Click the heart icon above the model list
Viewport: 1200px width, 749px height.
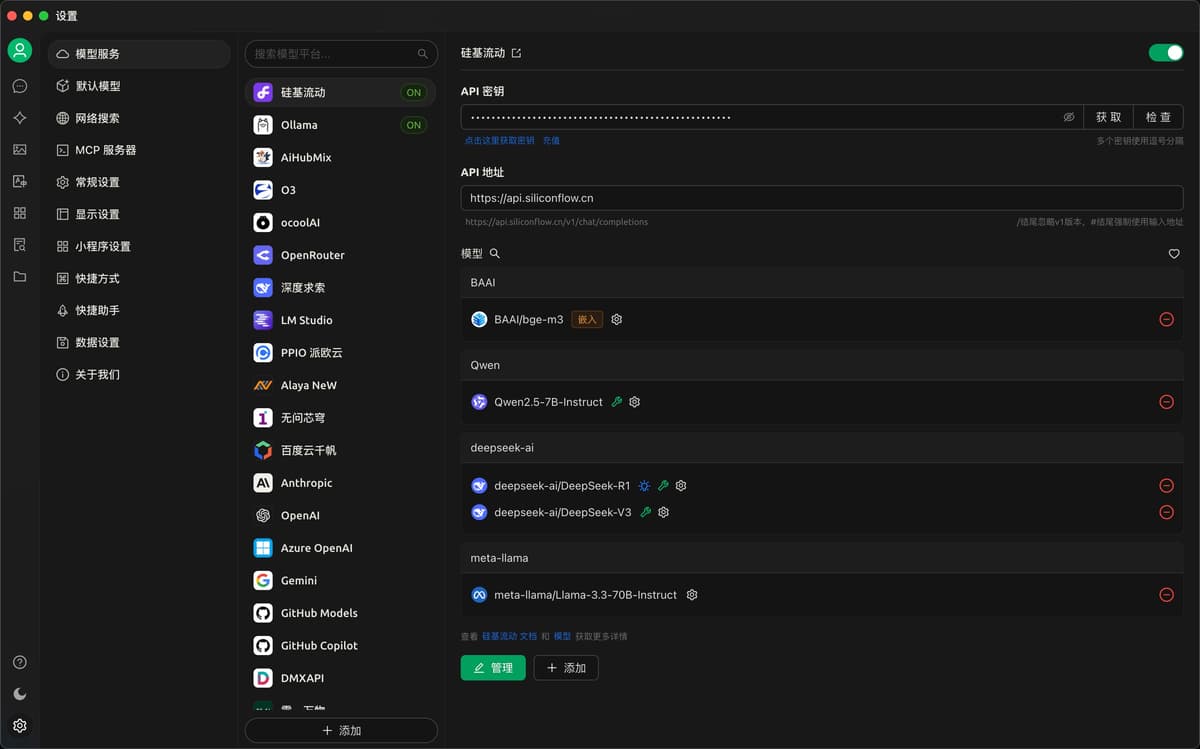pos(1174,254)
